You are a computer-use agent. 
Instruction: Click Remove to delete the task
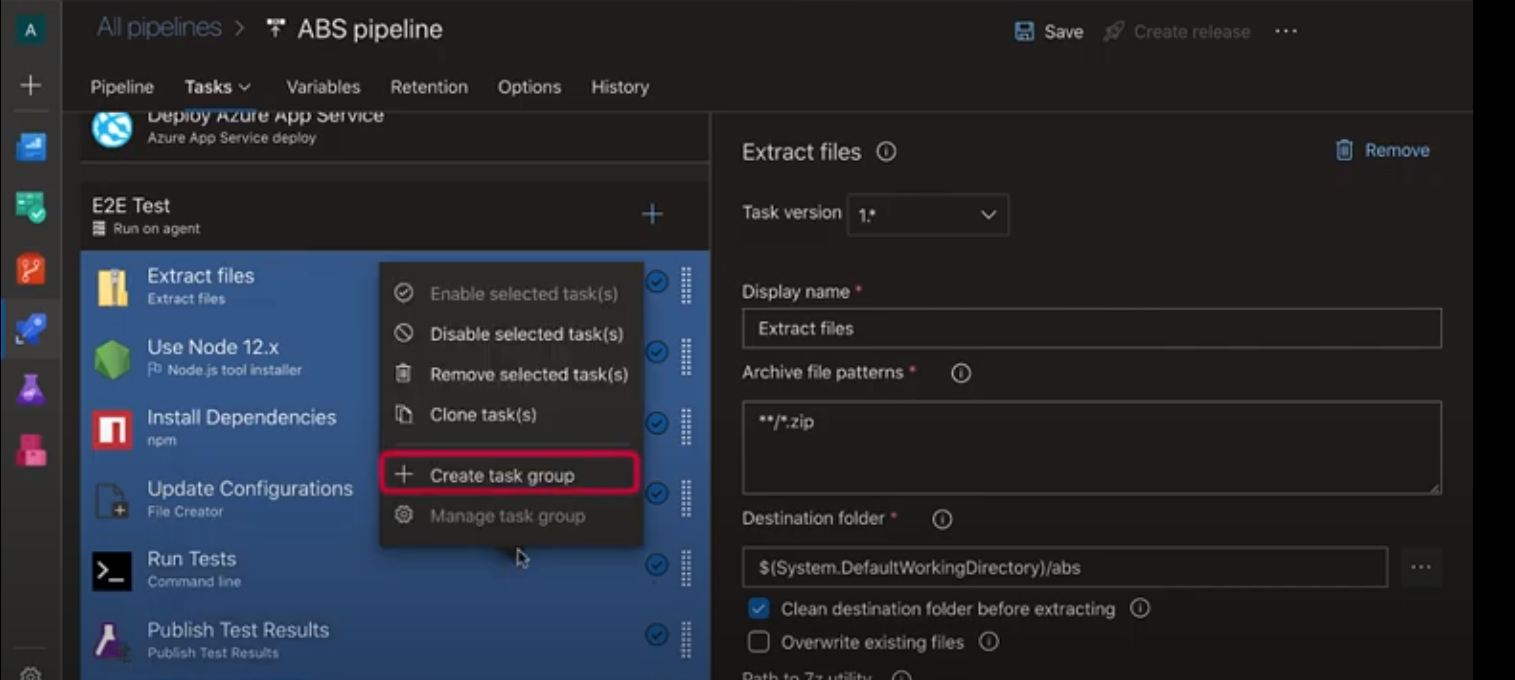click(x=1383, y=151)
